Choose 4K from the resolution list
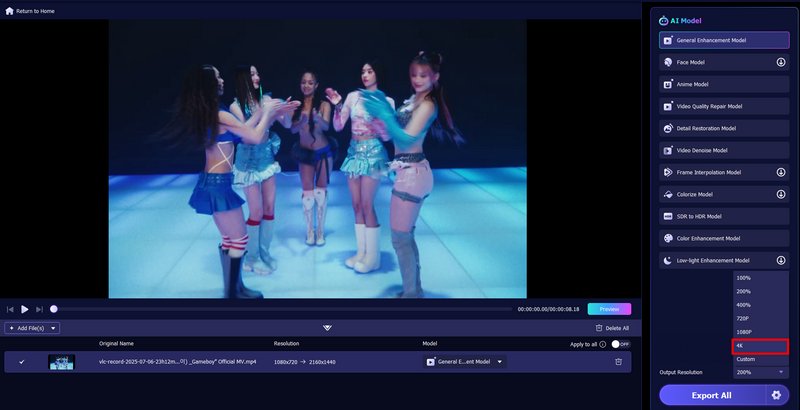Screen dimensions: 800x410 [x=760, y=345]
